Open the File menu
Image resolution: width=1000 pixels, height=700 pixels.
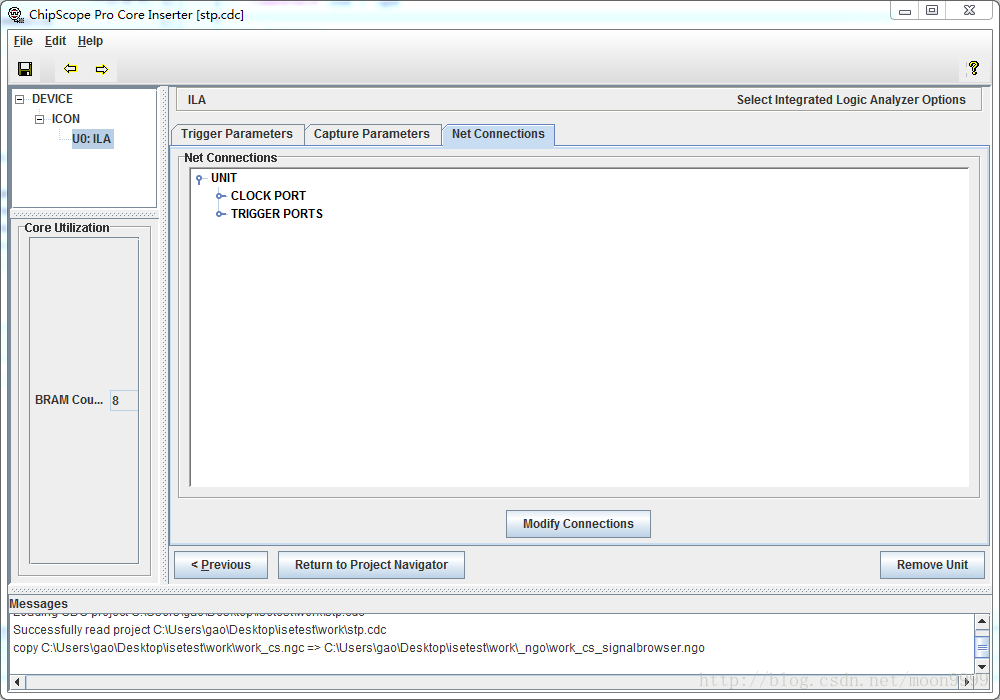(x=23, y=41)
